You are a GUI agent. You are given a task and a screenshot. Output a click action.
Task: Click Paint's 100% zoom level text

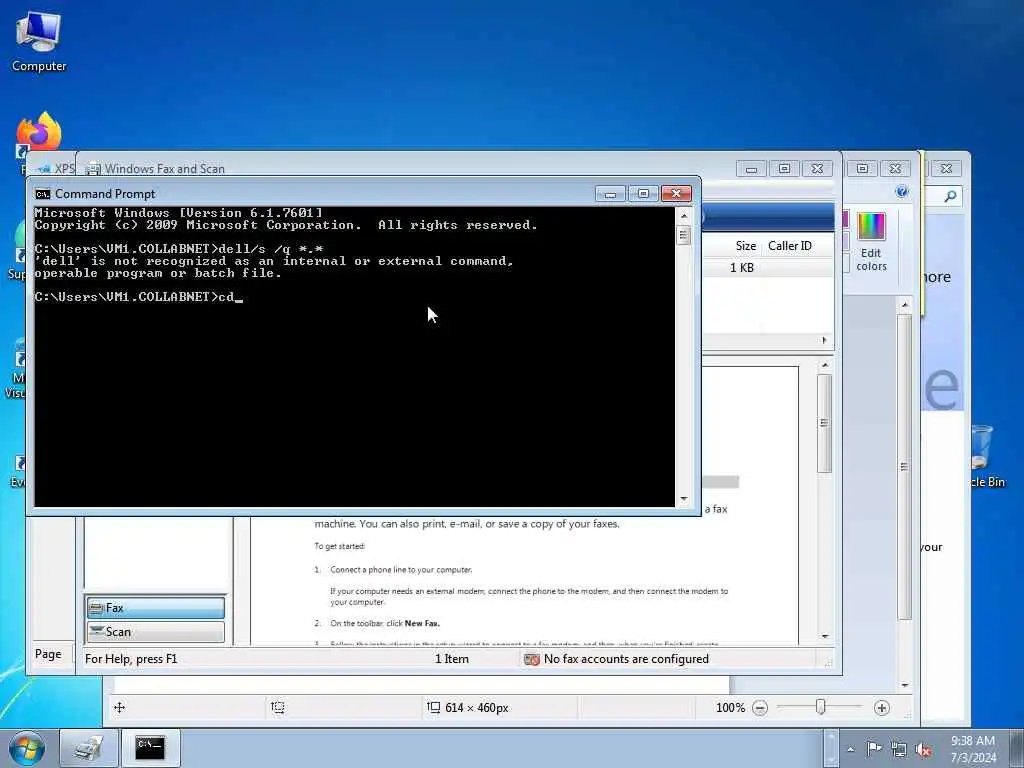click(730, 708)
